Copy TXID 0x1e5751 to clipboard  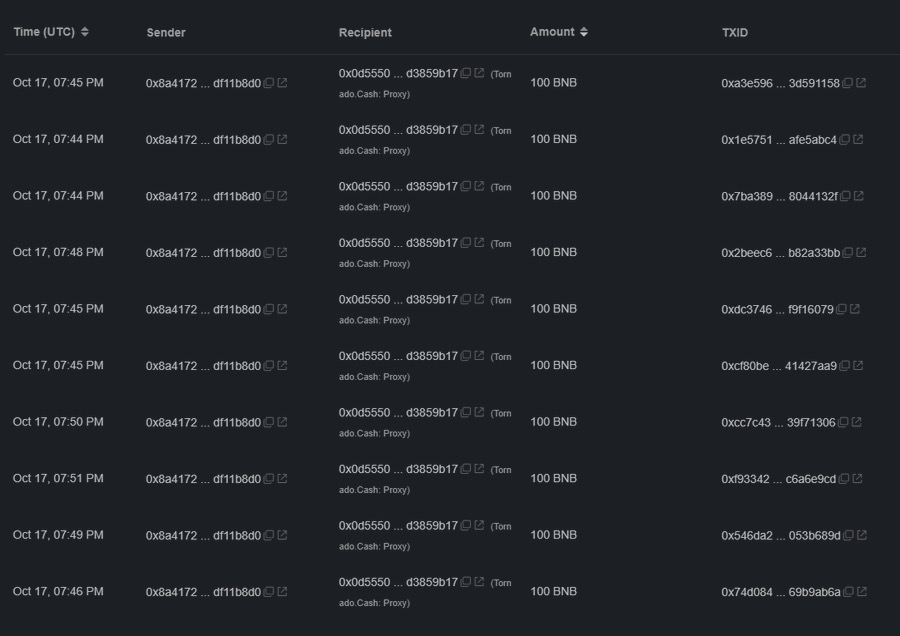(845, 140)
